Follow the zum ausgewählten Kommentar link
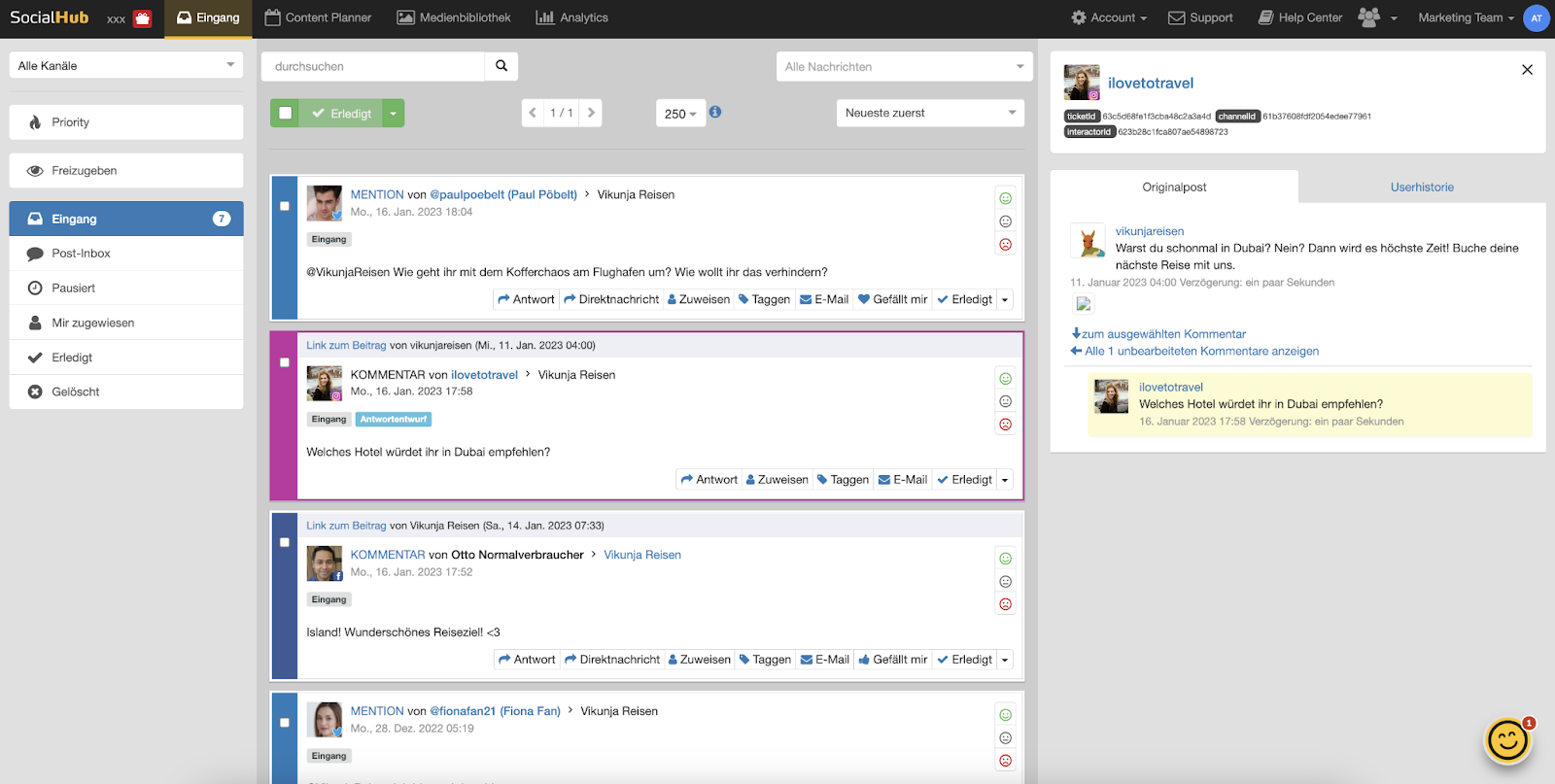1555x784 pixels. pyautogui.click(x=1158, y=334)
